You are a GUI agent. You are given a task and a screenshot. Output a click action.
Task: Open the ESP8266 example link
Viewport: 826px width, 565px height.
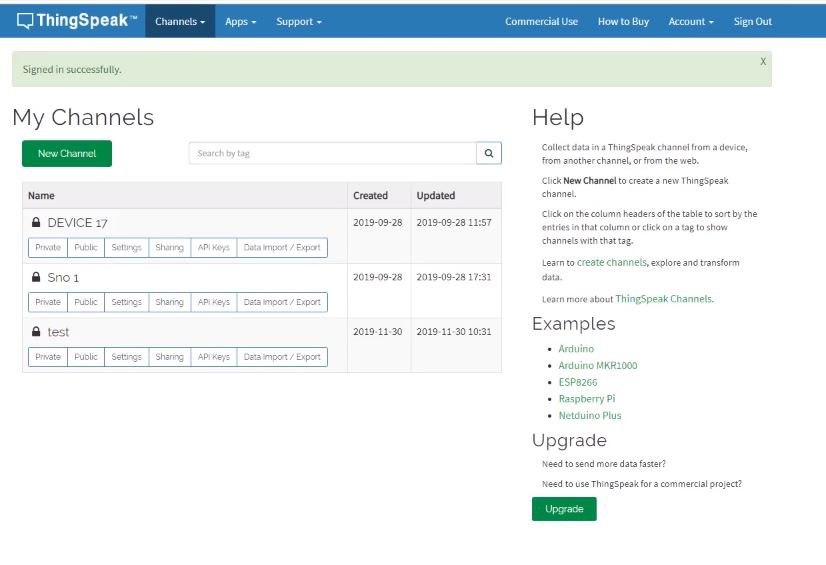point(578,382)
